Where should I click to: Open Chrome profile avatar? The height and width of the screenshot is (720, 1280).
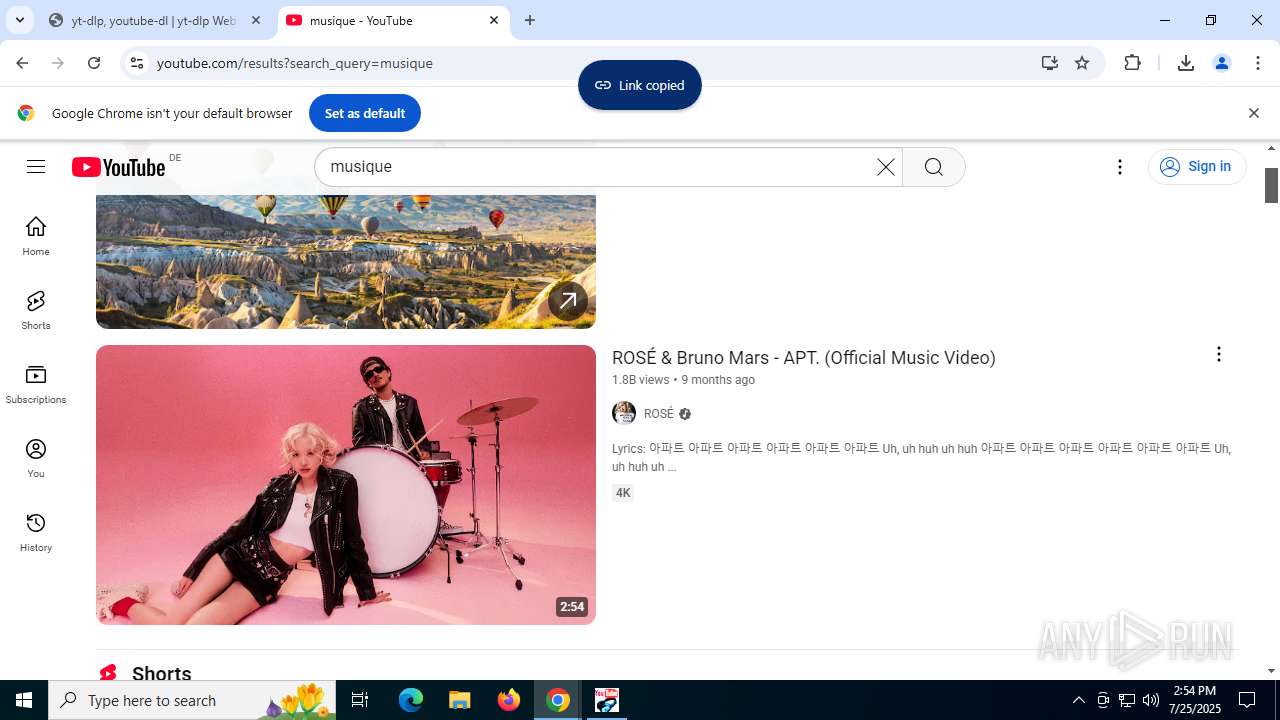1222,63
